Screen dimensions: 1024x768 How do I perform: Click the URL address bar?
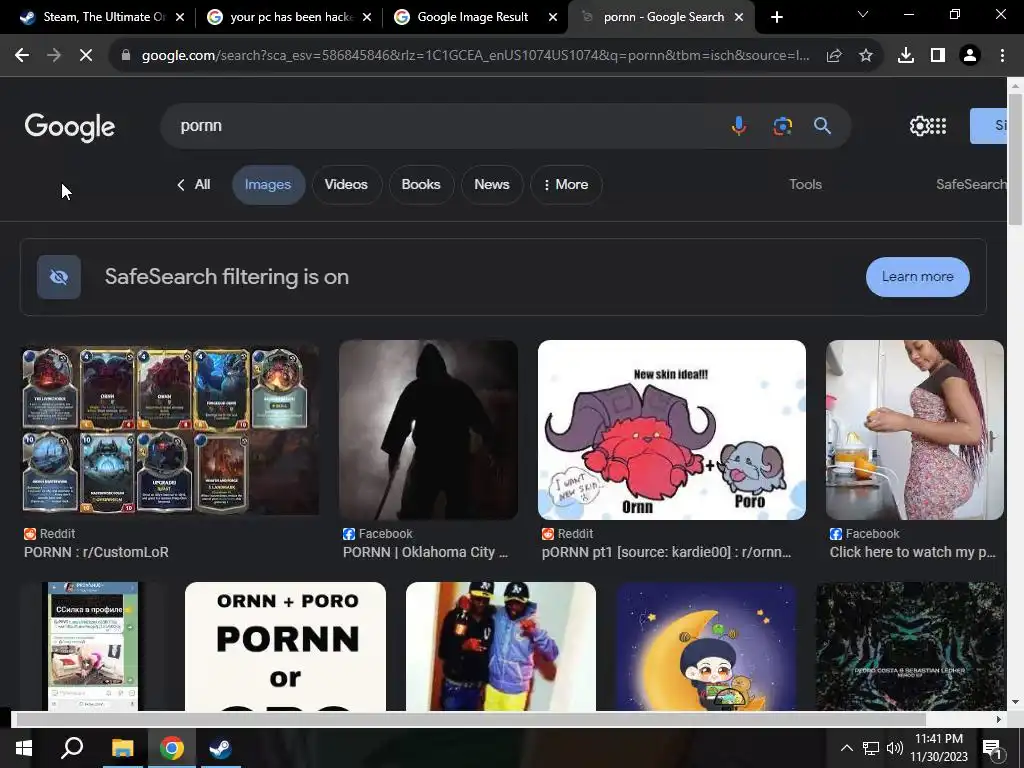475,56
